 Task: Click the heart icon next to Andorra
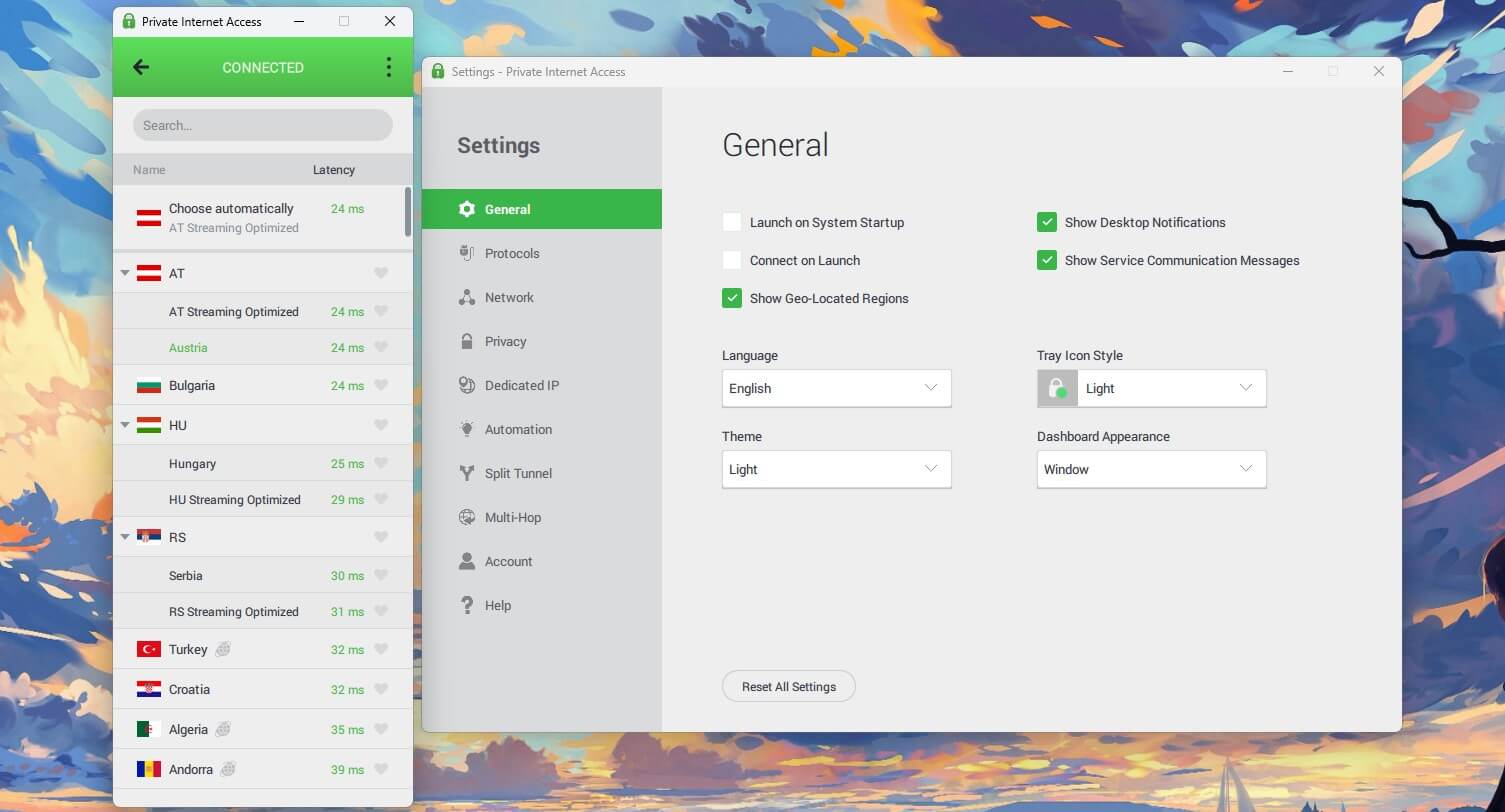381,769
